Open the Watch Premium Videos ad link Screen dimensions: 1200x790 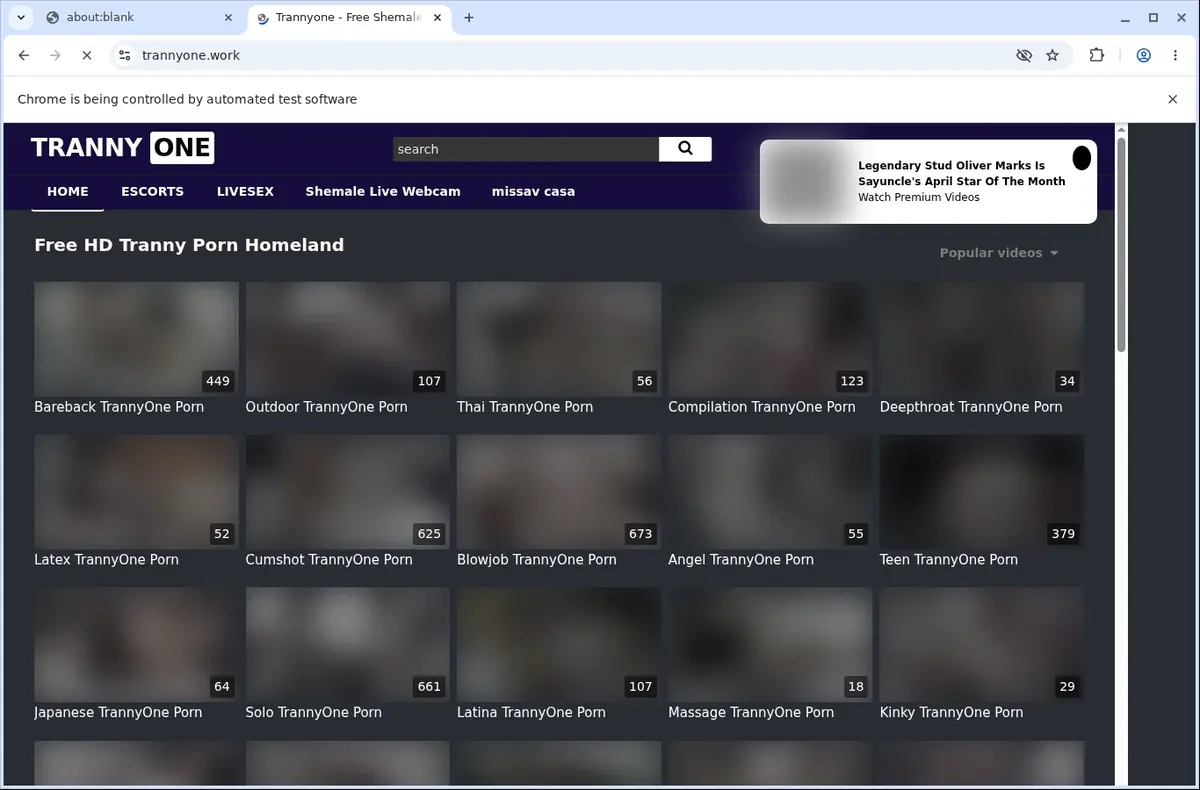click(918, 198)
